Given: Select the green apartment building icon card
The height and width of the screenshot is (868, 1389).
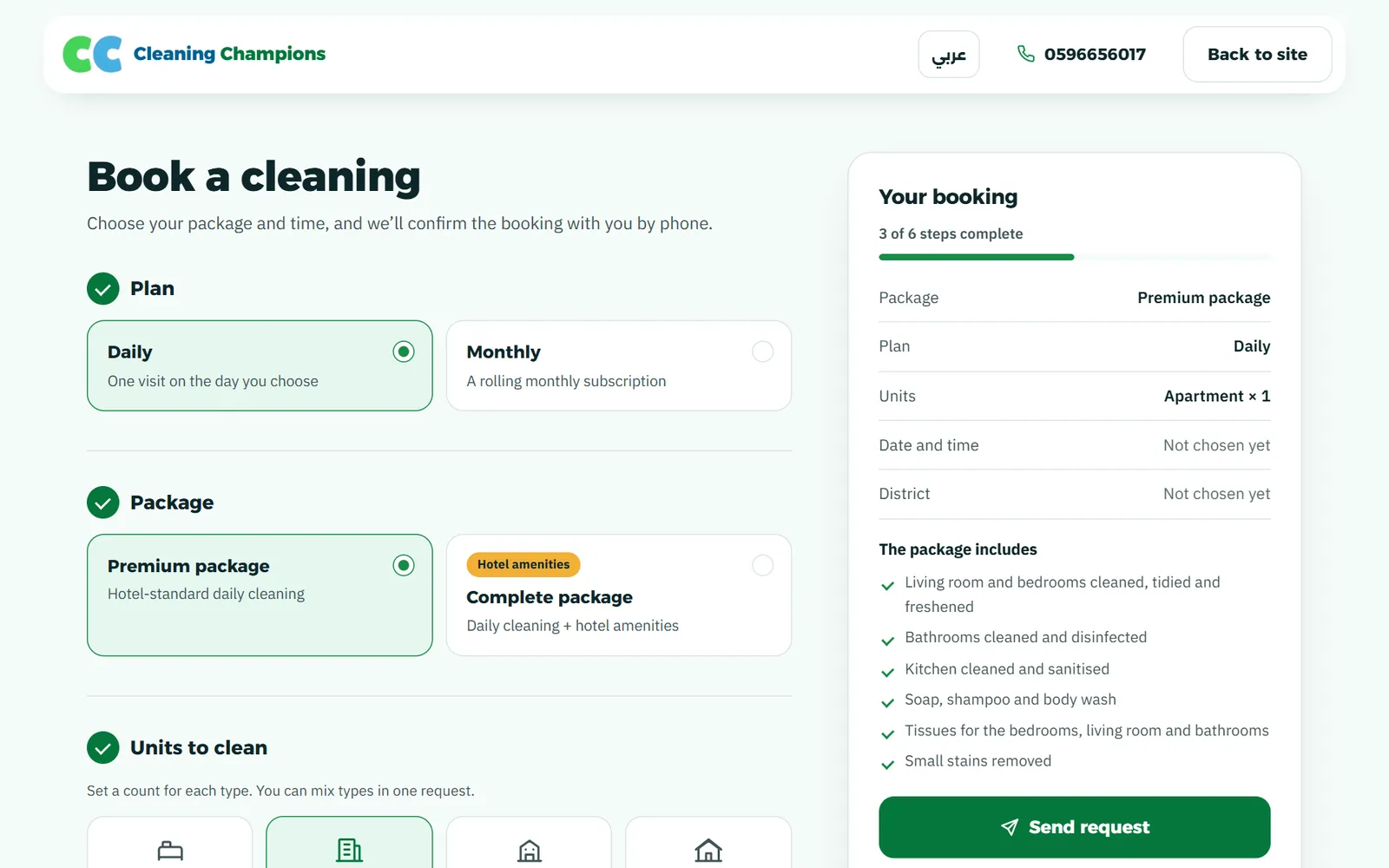Looking at the screenshot, I should click(x=349, y=844).
